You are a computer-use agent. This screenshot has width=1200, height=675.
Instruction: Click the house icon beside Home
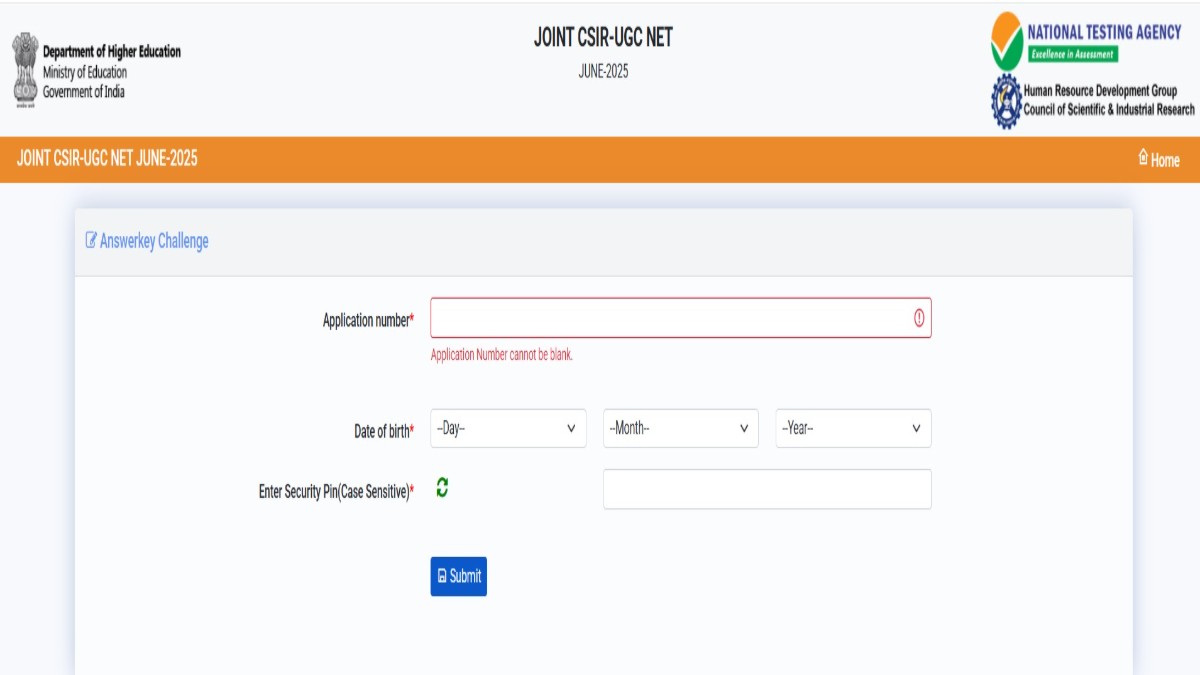coord(1143,158)
